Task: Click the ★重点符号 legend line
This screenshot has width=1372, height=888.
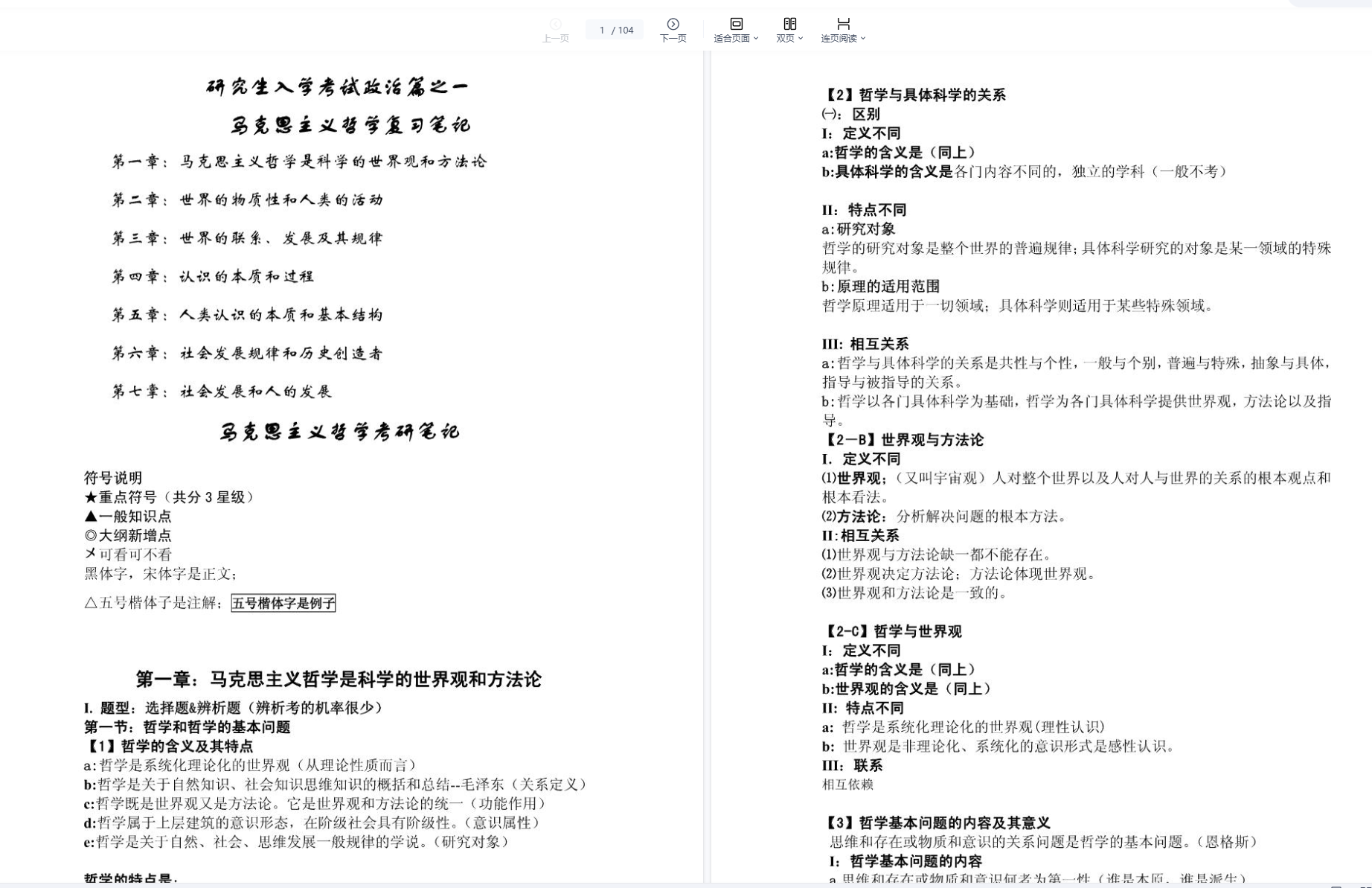Action: tap(169, 497)
